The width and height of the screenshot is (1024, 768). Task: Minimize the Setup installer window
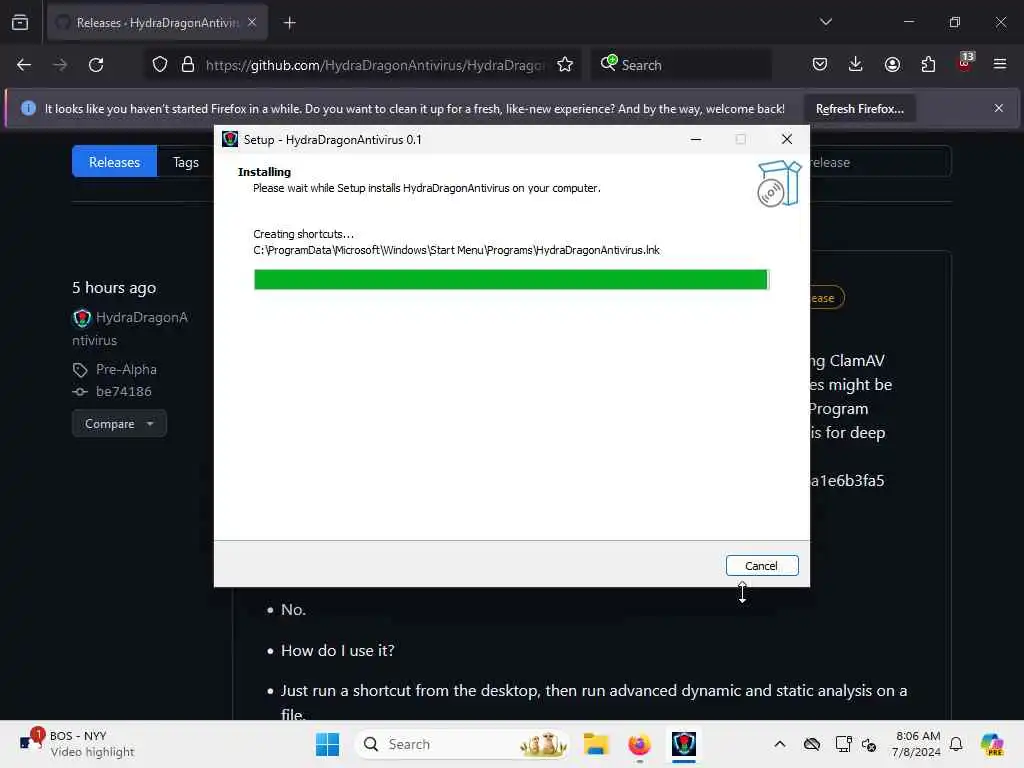coord(696,139)
